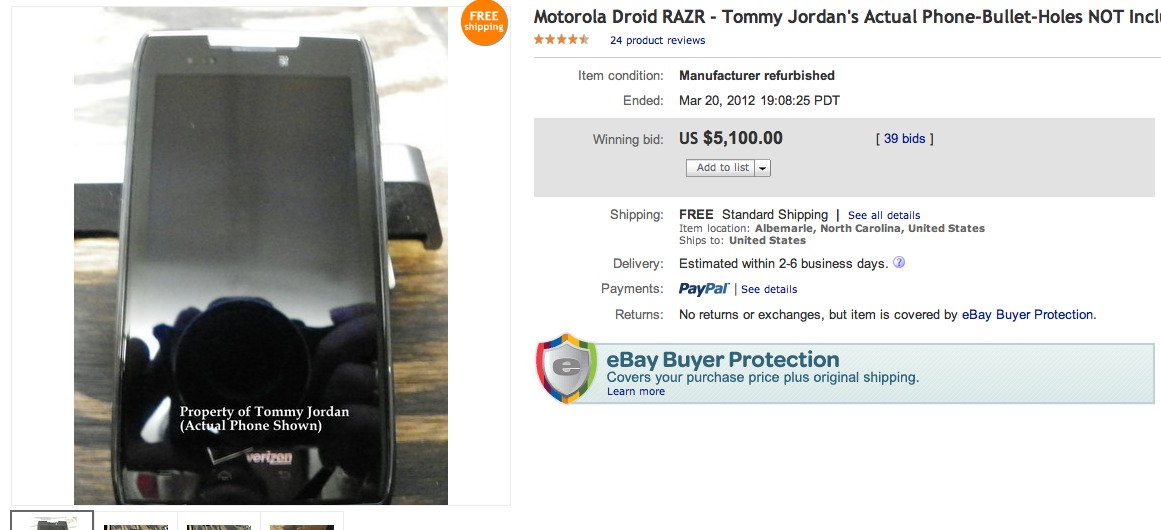Screen dimensions: 1161x530
Task: Select the second product thumbnail
Action: [136, 523]
